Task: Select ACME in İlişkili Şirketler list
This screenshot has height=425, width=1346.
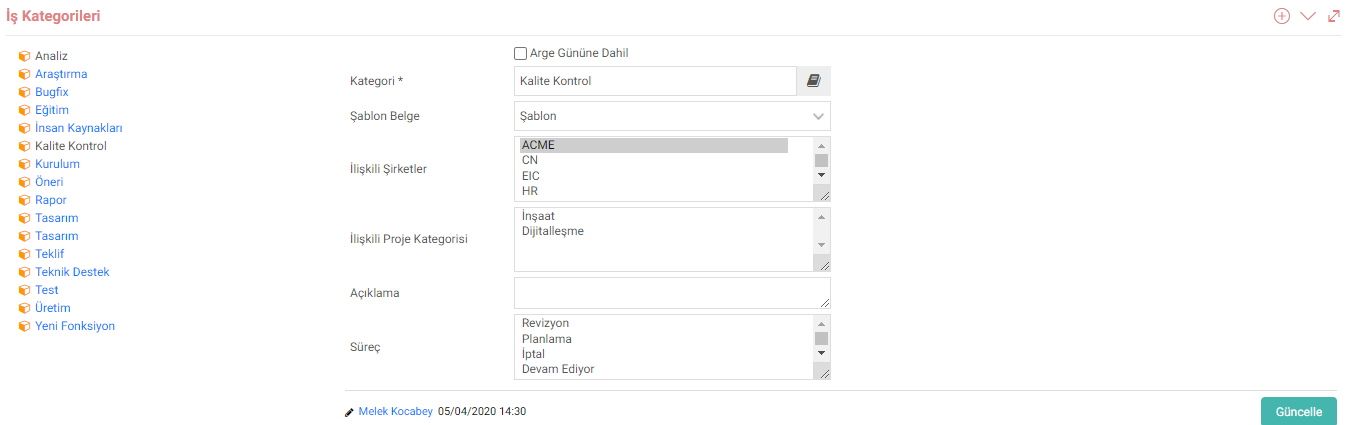Action: (654, 145)
